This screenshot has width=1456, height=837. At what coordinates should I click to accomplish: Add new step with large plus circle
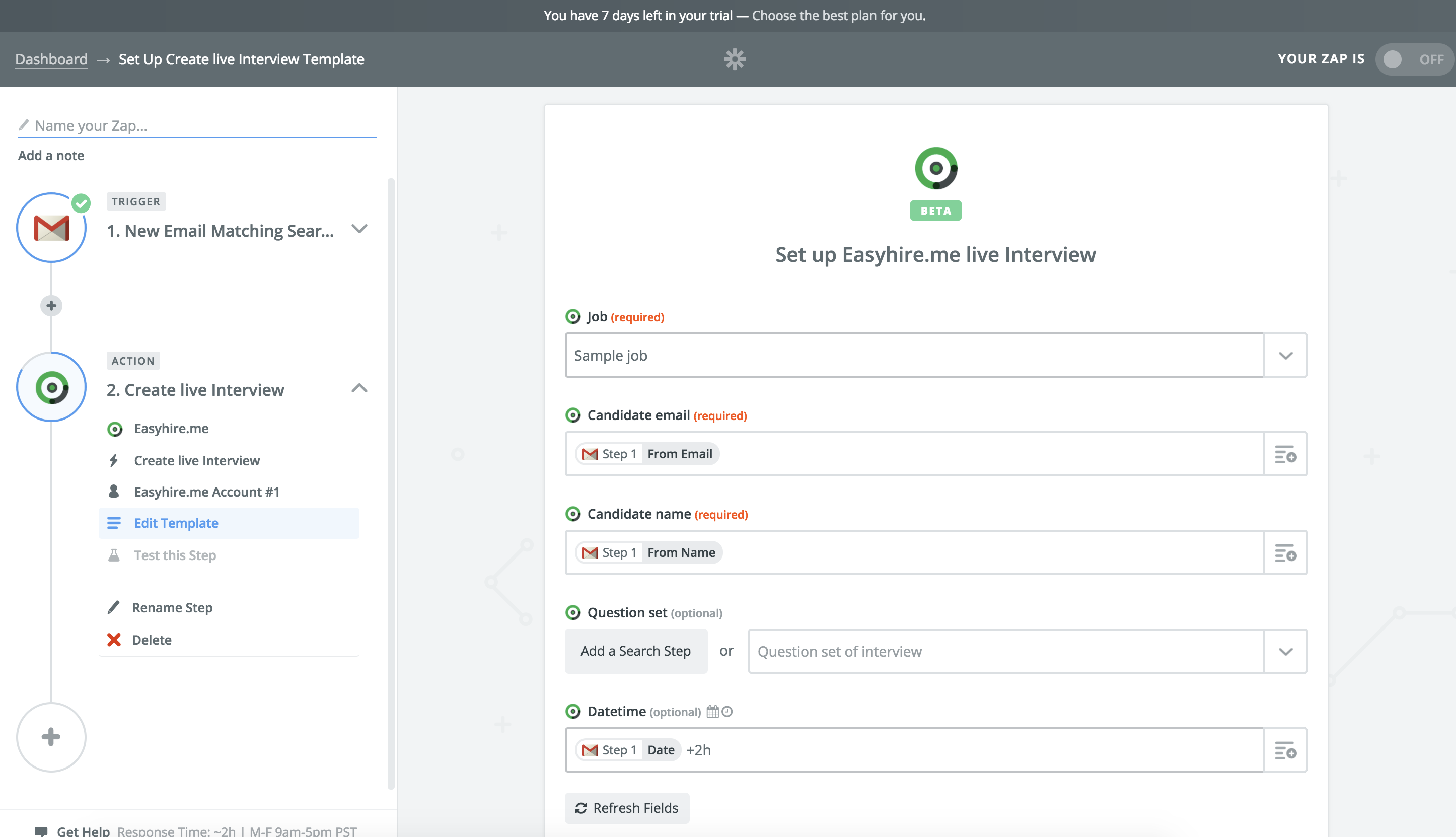51,737
